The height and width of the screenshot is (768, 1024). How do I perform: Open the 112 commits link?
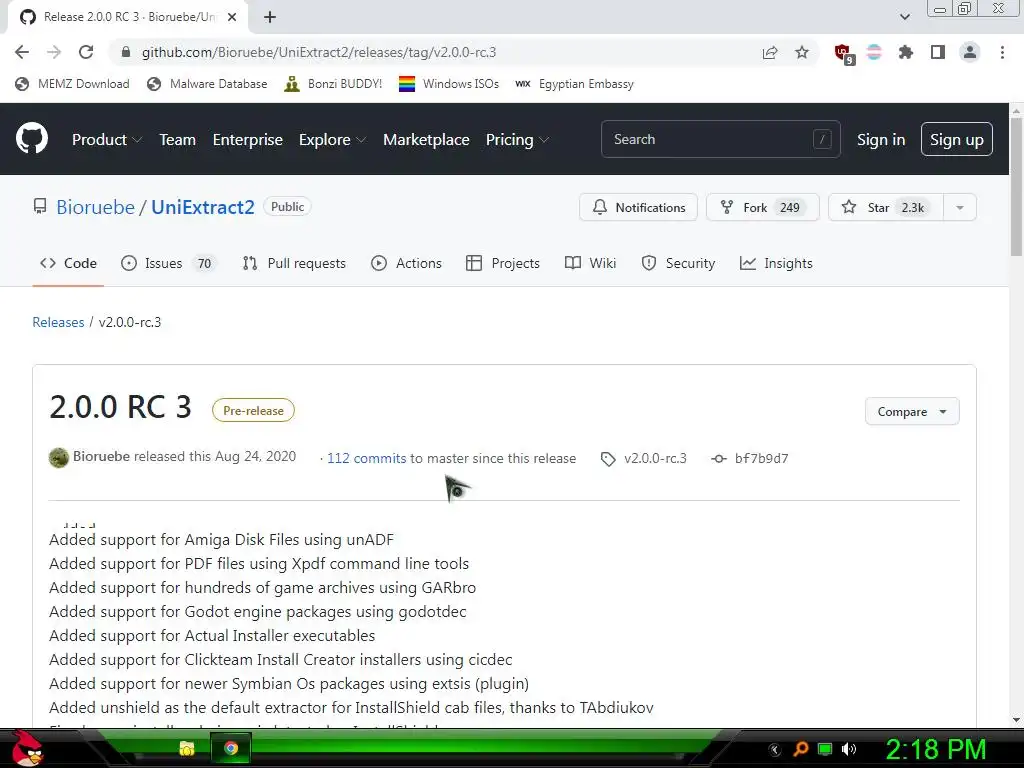point(366,458)
